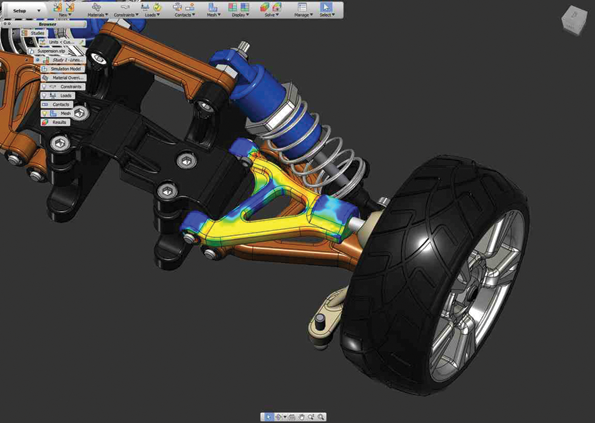Activate the Select arrow tool in toolbar
Screen dimensions: 595x423
[326, 7]
